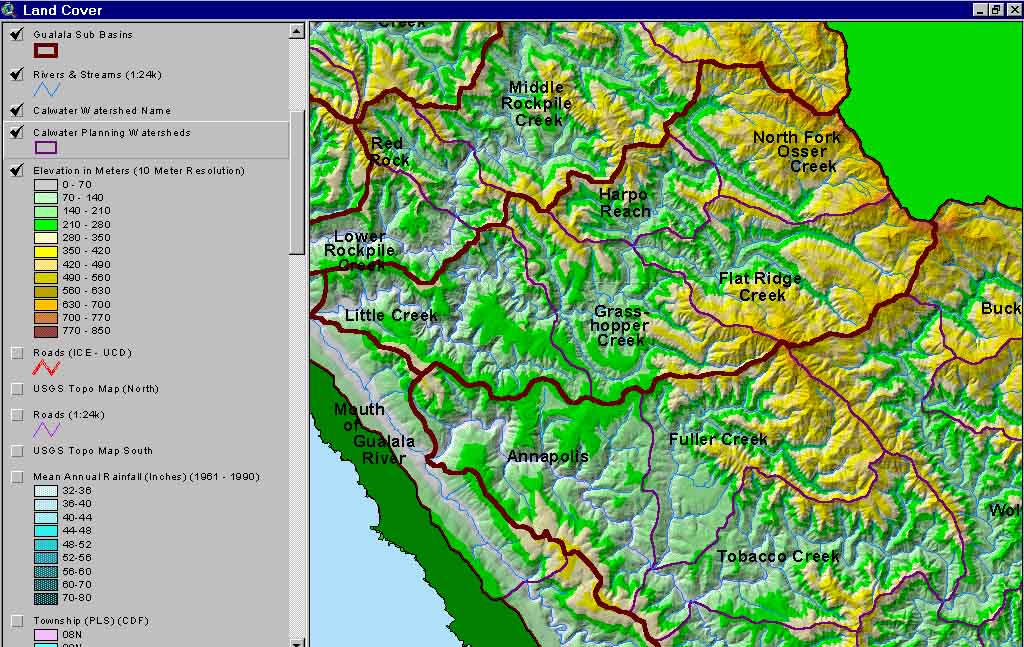Enable Township (PLS) (CDF) layer
The width and height of the screenshot is (1024, 647).
tap(17, 621)
